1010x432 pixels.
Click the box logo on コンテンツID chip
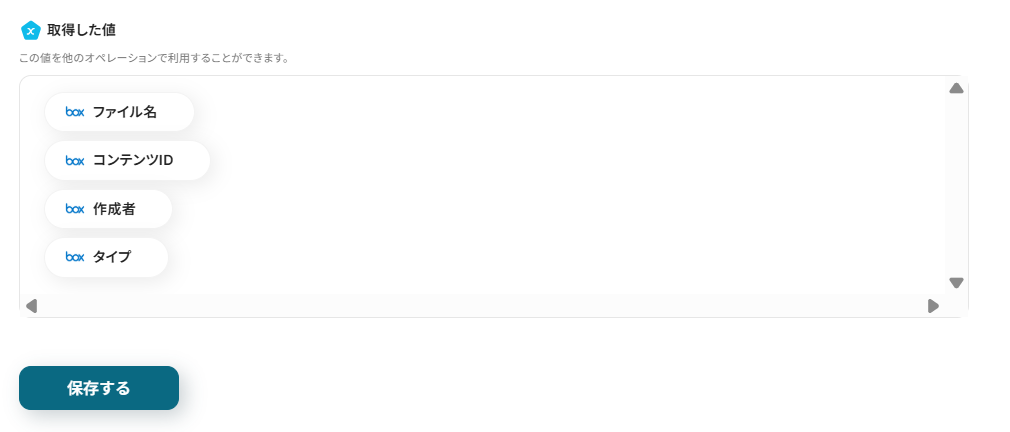(75, 160)
